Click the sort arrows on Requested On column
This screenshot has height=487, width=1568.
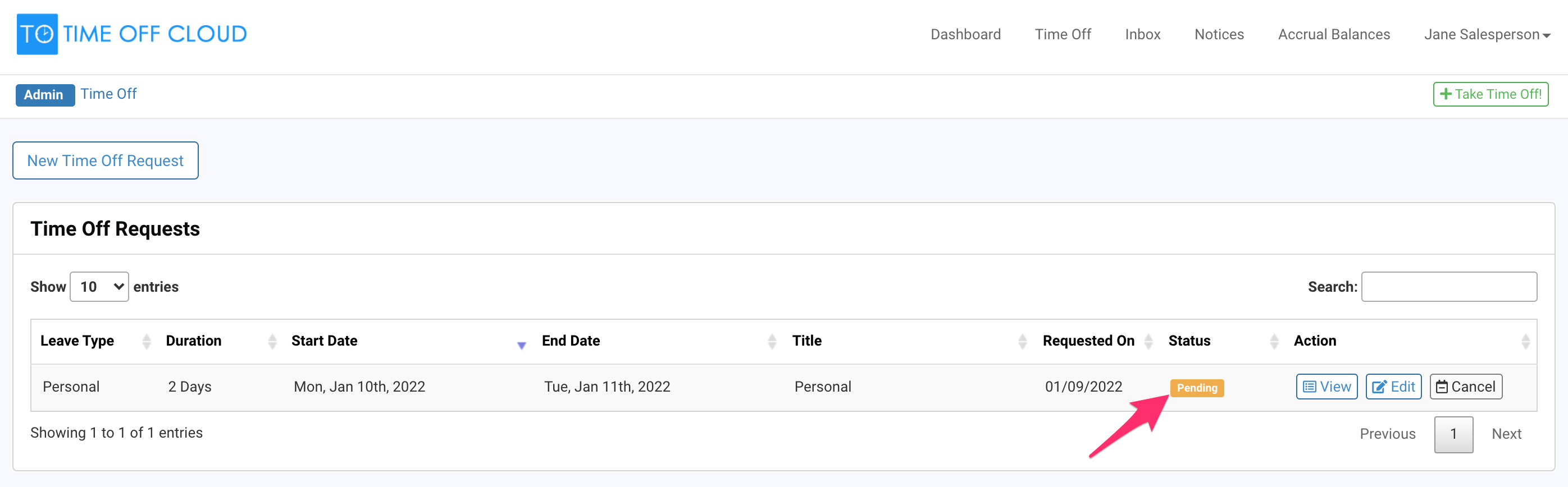pos(1149,341)
